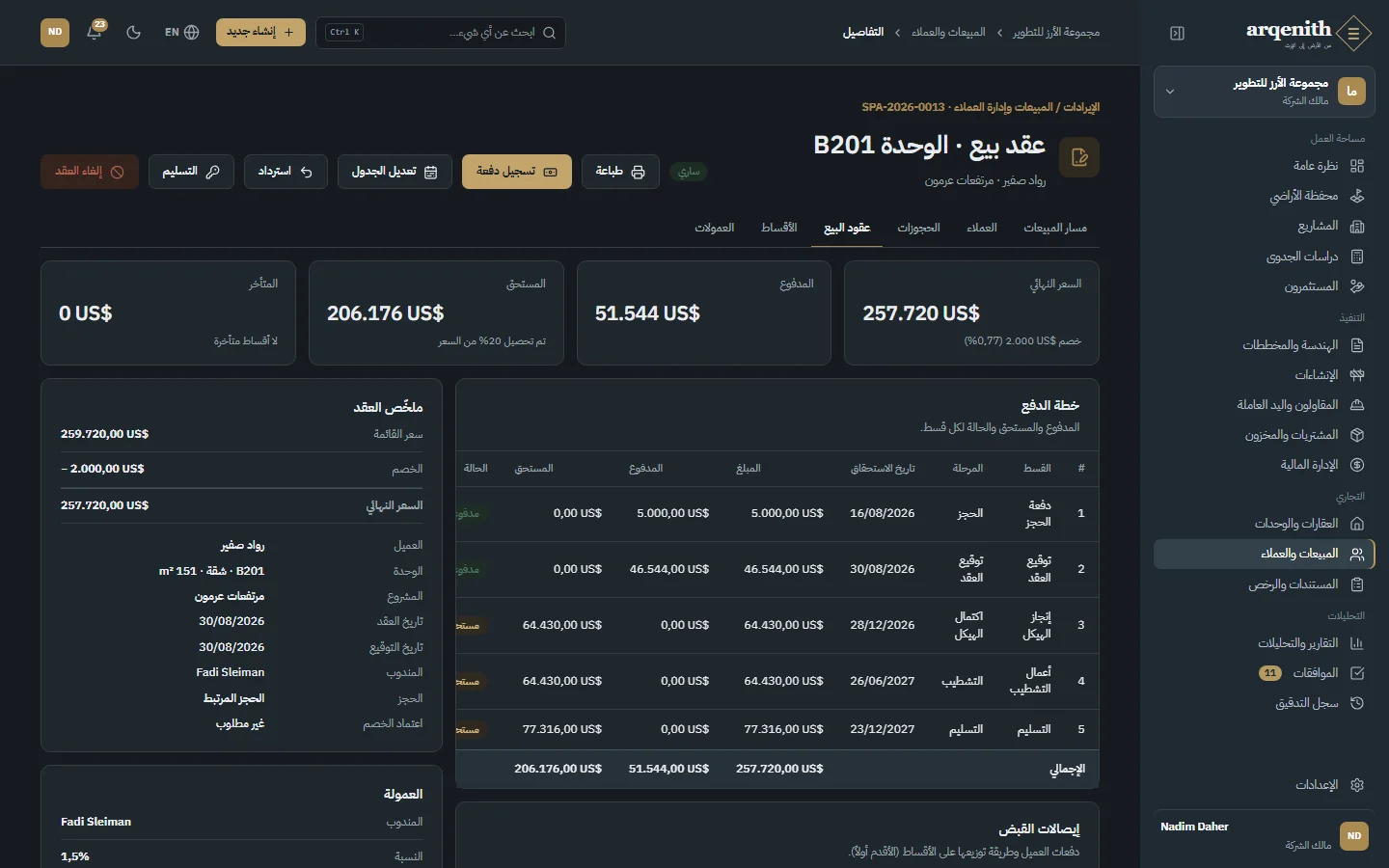Image resolution: width=1389 pixels, height=868 pixels.
Task: Click due date 16/08/2026 in row 1
Action: coord(882,513)
